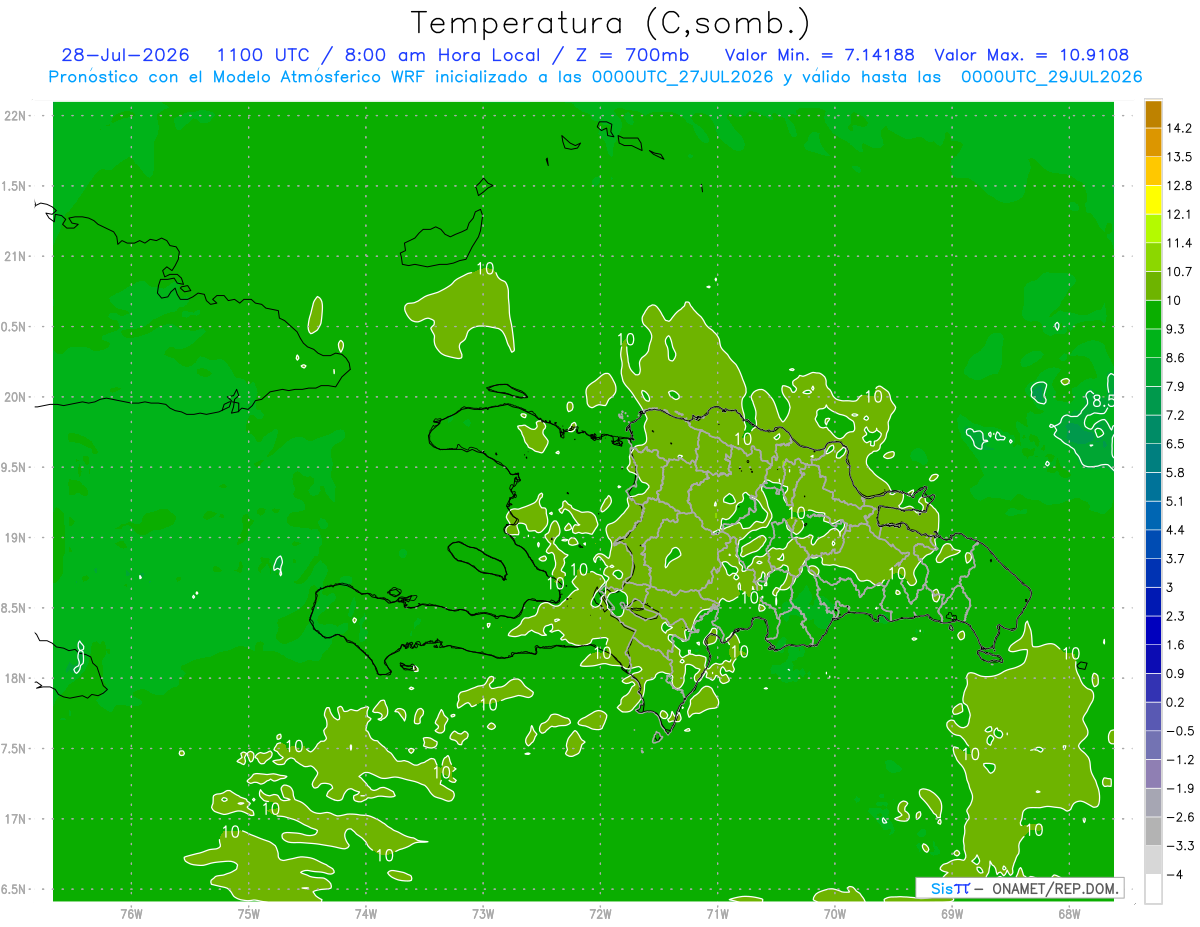Click the "75W" longitude axis label

[x=248, y=913]
